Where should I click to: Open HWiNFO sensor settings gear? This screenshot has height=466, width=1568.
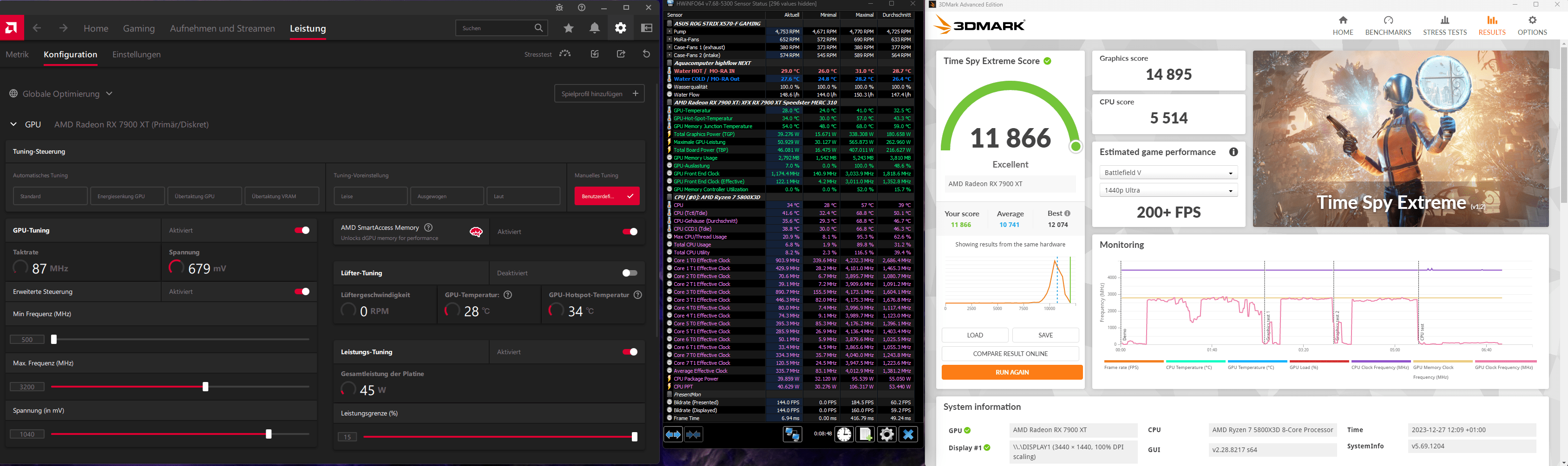coord(886,434)
